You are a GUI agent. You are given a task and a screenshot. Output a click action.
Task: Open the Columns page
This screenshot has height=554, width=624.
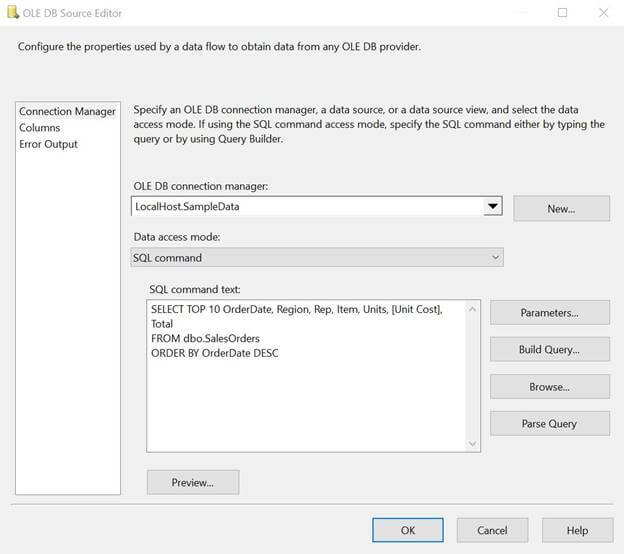(x=39, y=128)
